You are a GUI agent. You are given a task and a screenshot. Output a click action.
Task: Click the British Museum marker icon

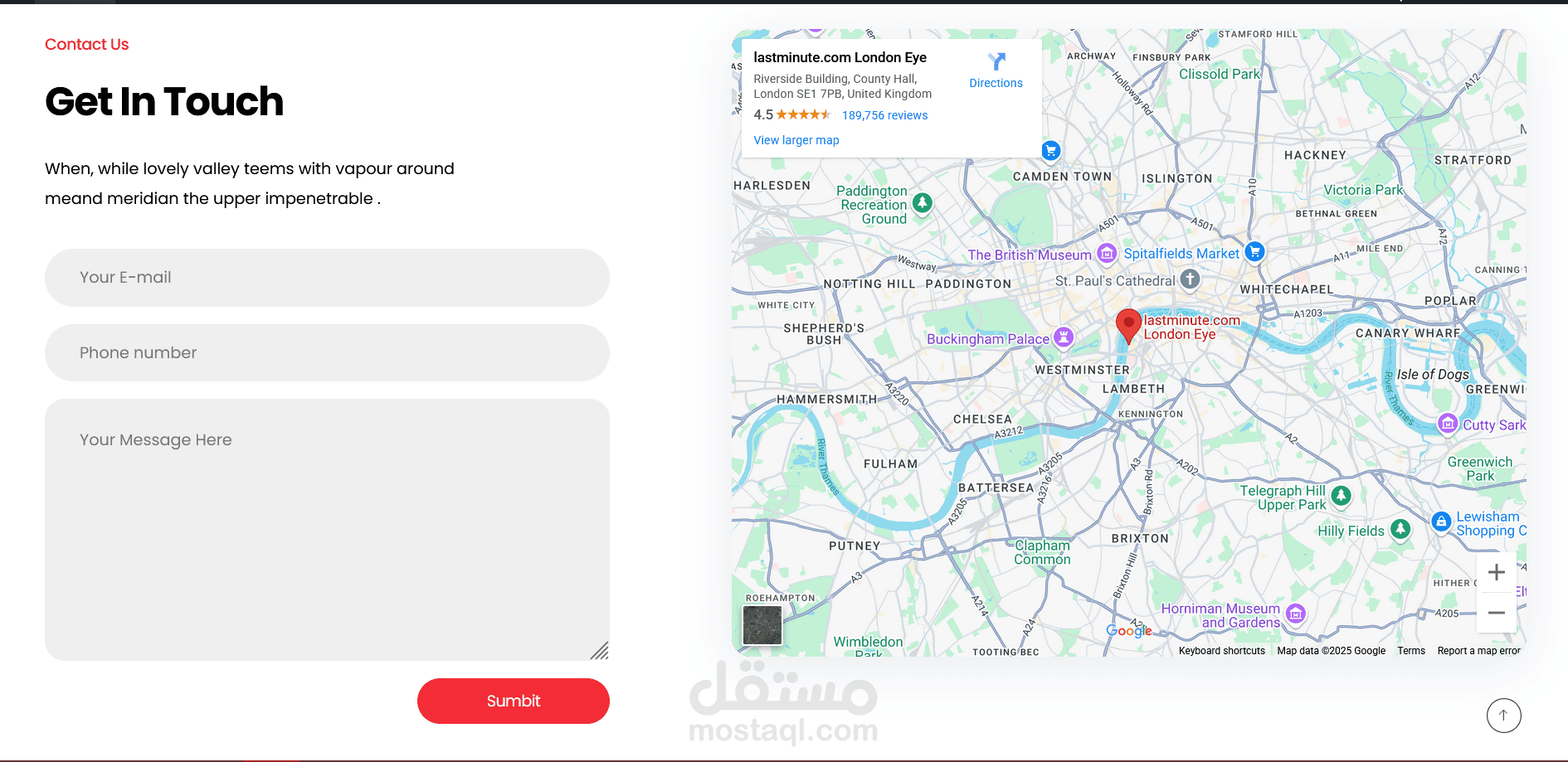(x=1107, y=253)
